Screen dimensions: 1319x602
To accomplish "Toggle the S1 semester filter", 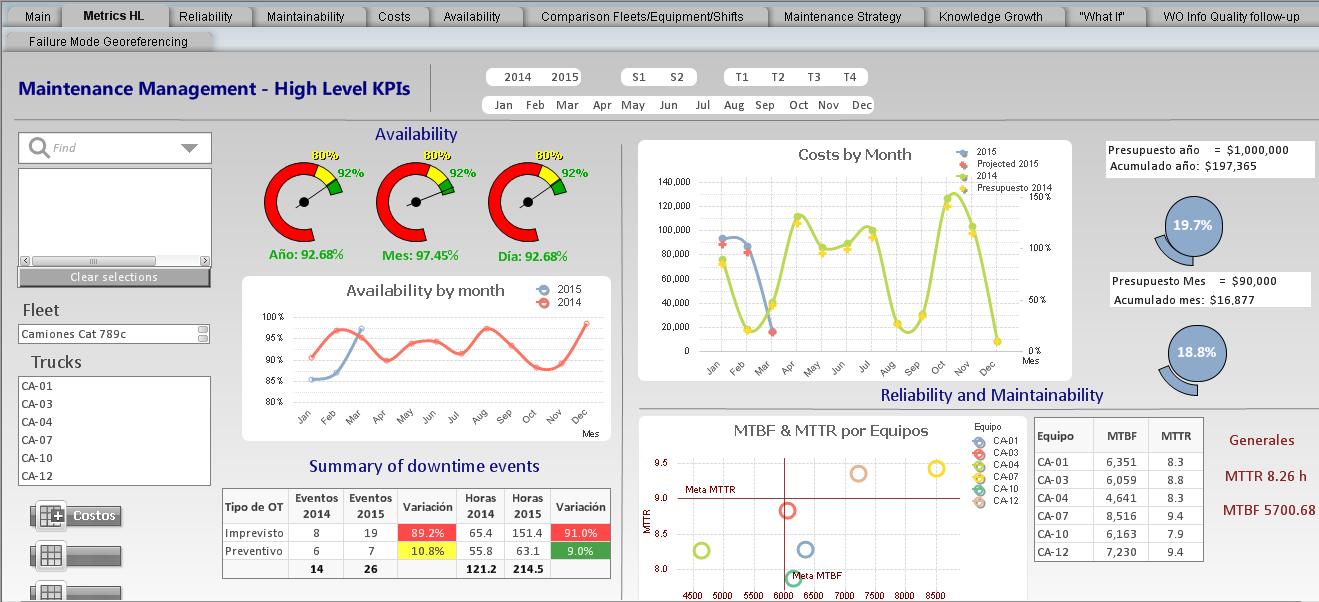I will coord(639,77).
